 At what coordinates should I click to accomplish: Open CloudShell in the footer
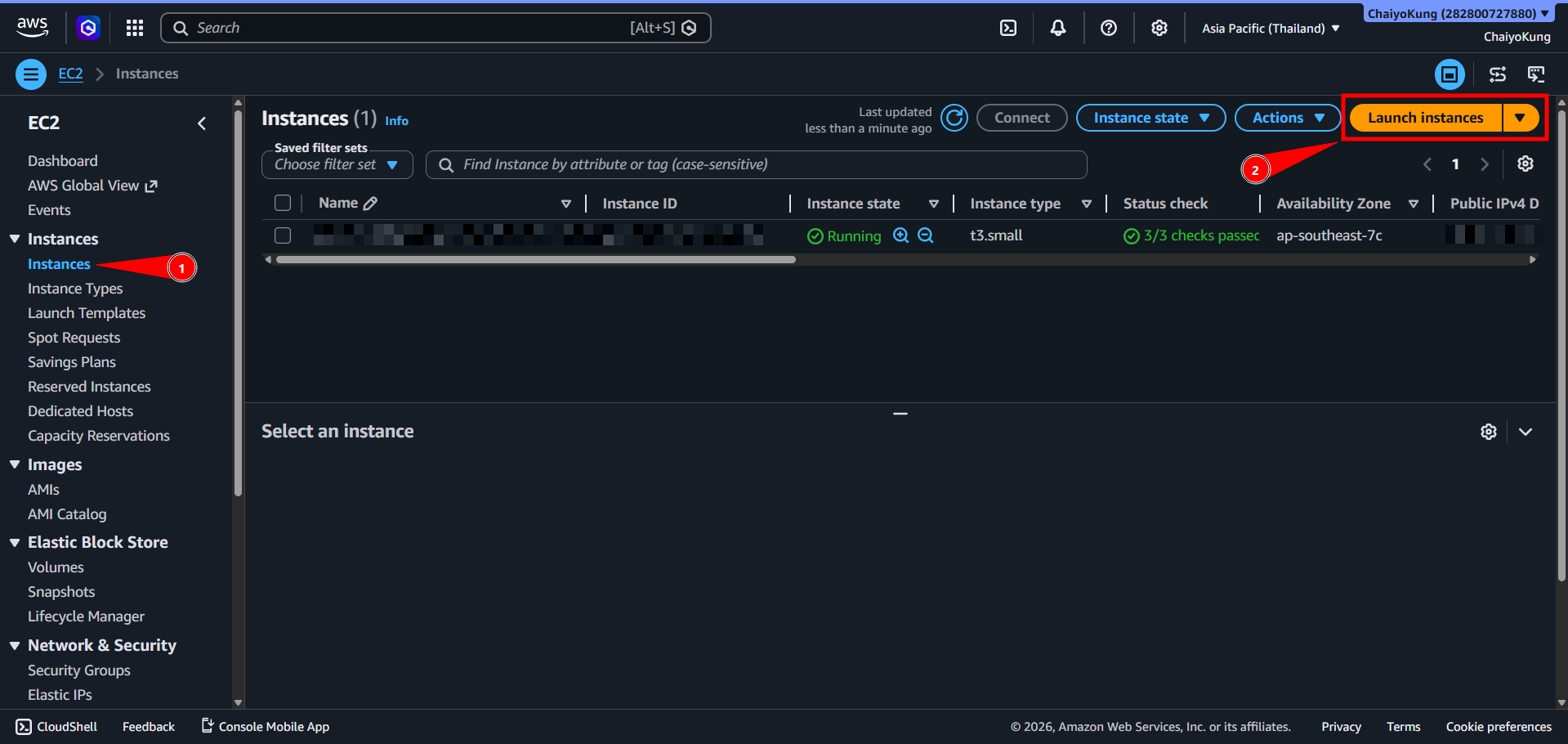[56, 727]
